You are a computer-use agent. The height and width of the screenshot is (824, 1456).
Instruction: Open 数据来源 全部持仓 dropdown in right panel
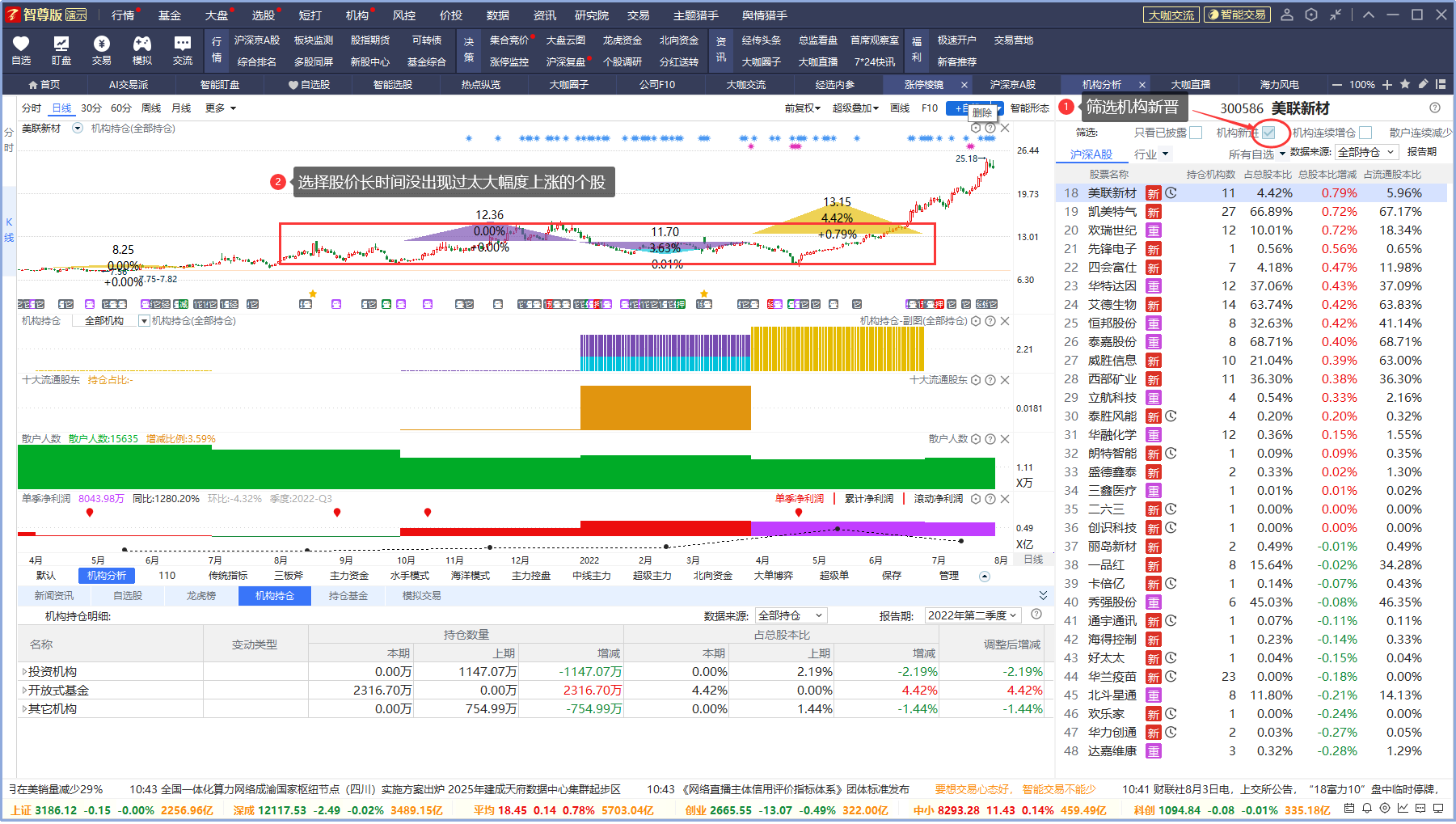tap(1366, 152)
